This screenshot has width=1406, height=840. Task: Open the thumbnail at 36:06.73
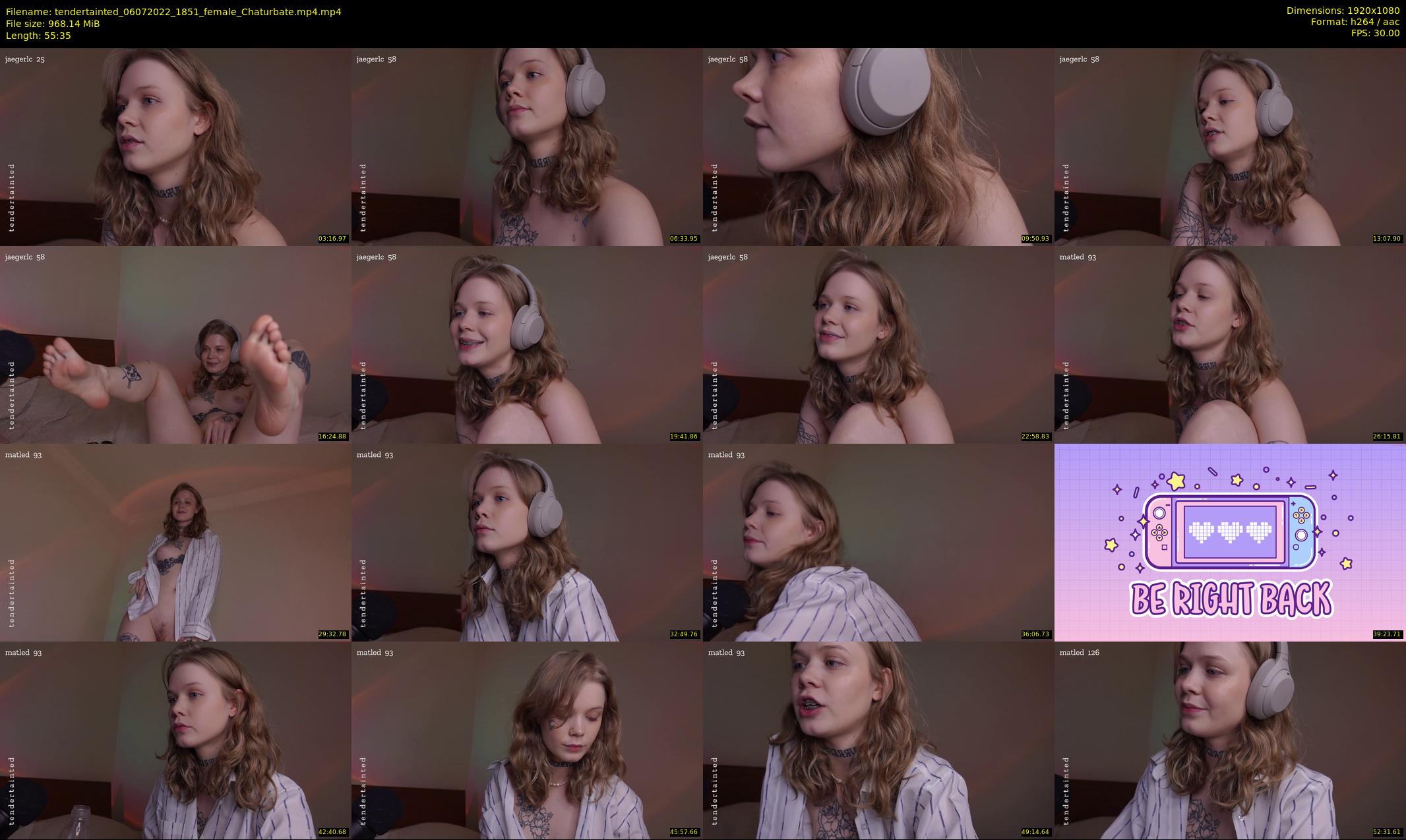point(878,542)
